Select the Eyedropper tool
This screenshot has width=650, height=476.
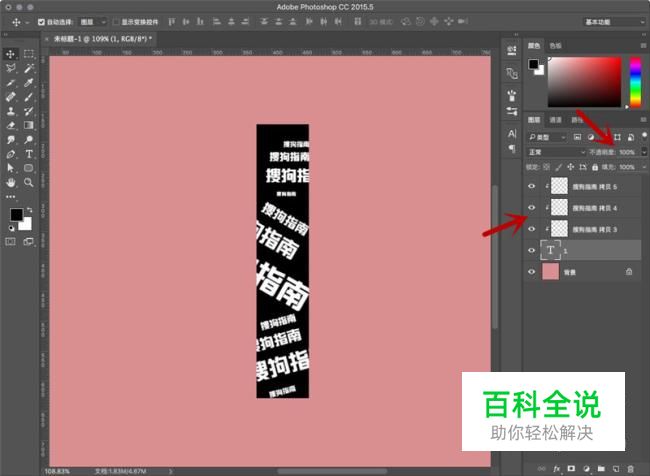coord(29,83)
